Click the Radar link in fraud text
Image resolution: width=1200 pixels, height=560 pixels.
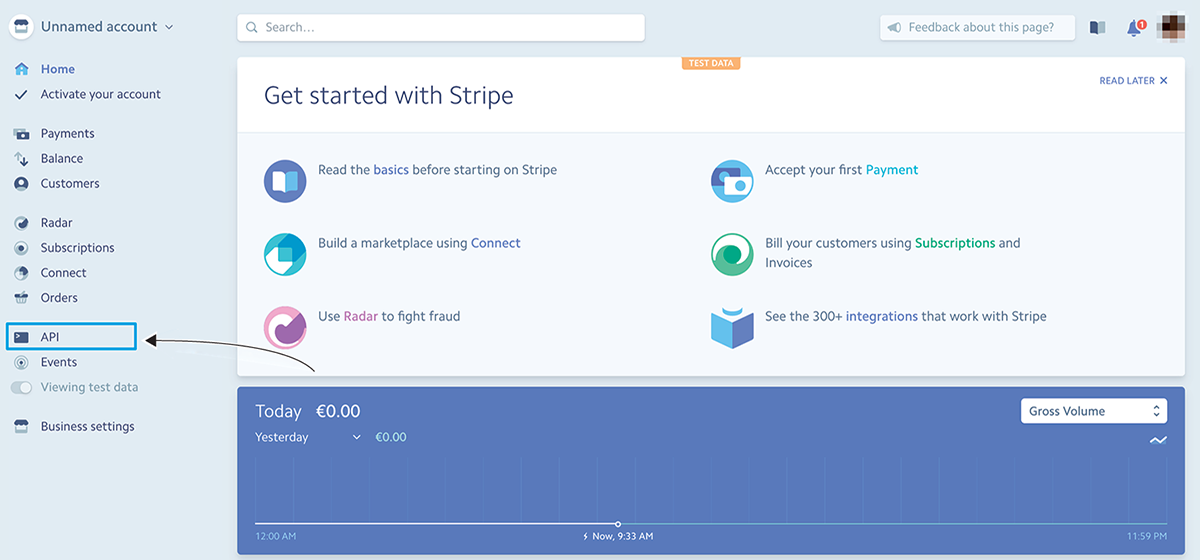[360, 316]
